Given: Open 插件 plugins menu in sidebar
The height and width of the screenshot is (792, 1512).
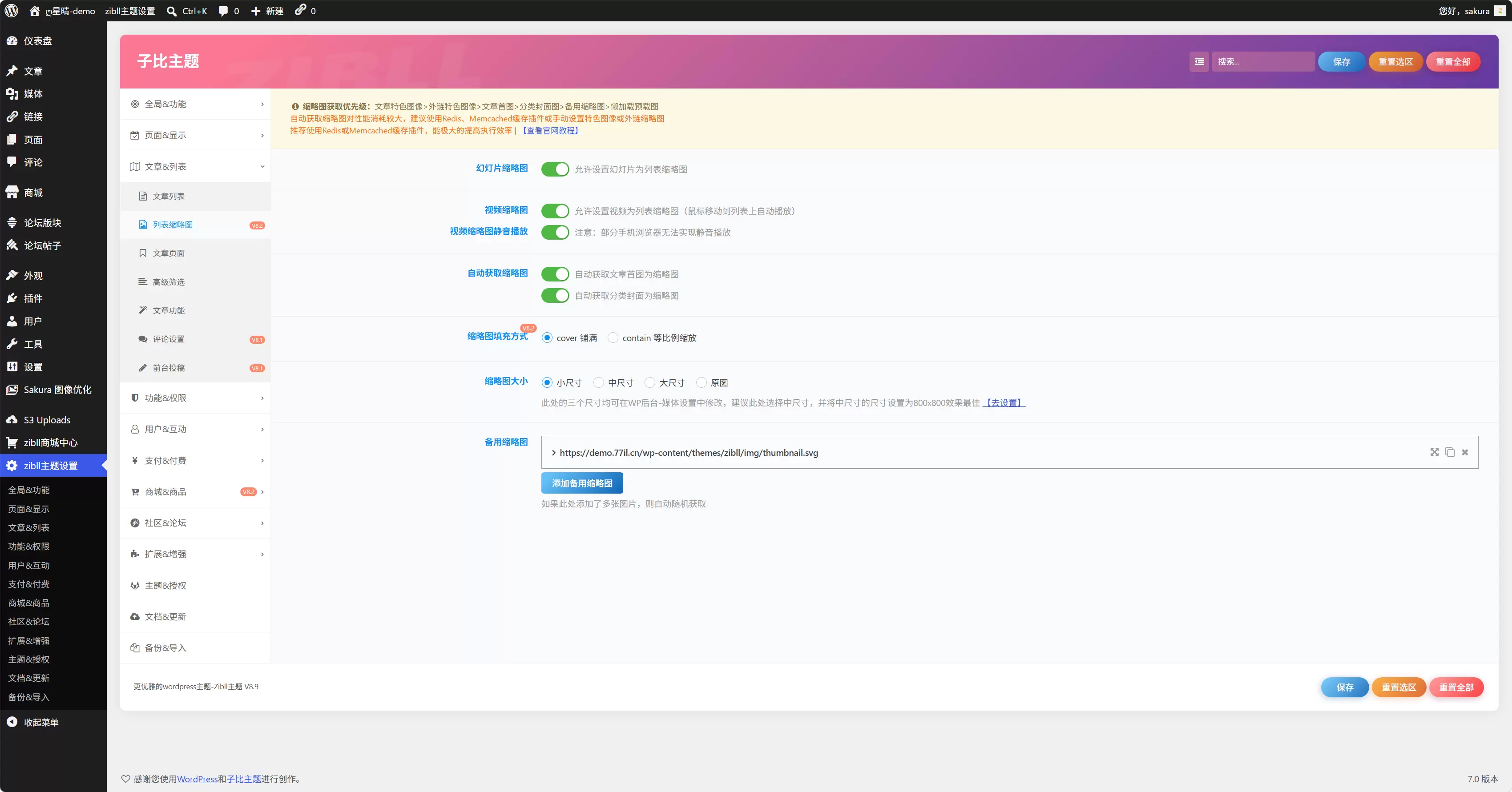Looking at the screenshot, I should [53, 298].
